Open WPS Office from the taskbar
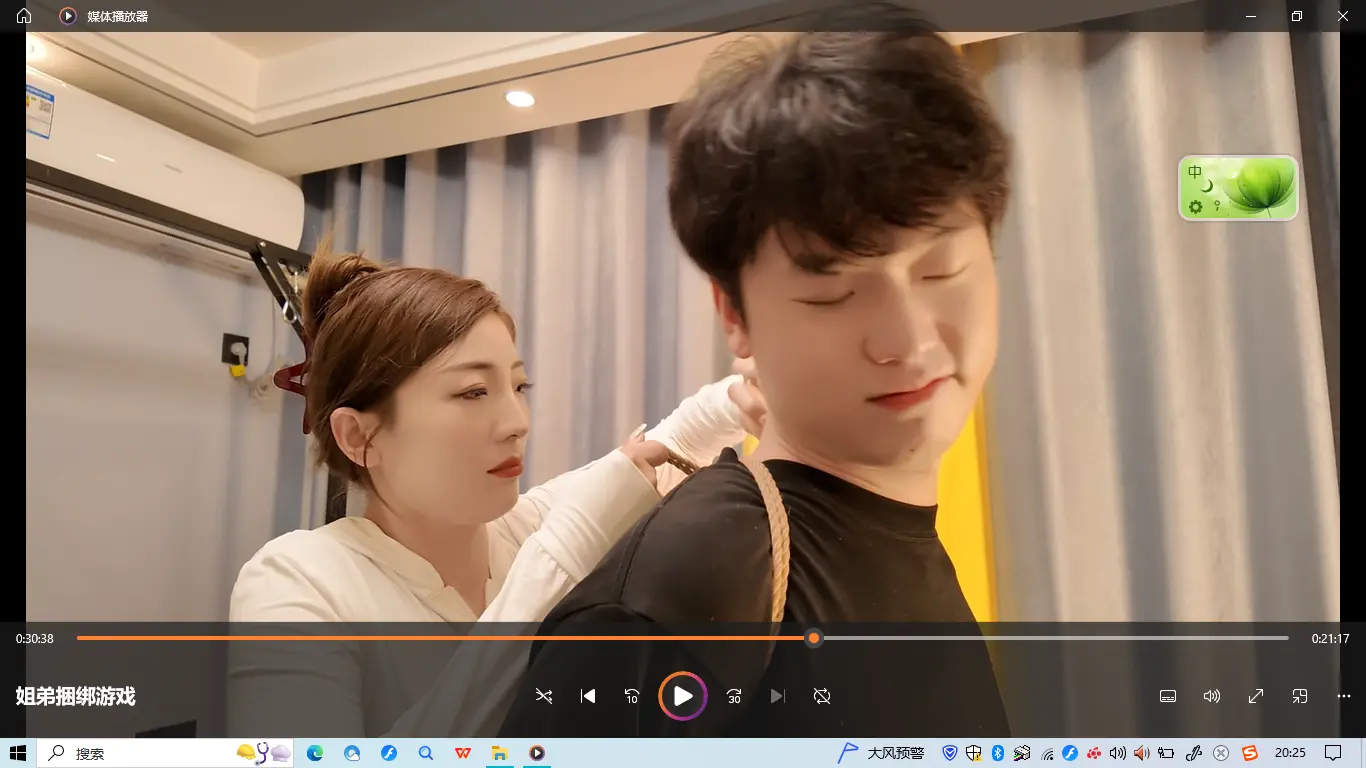Screen dimensions: 1366x768 click(x=463, y=753)
